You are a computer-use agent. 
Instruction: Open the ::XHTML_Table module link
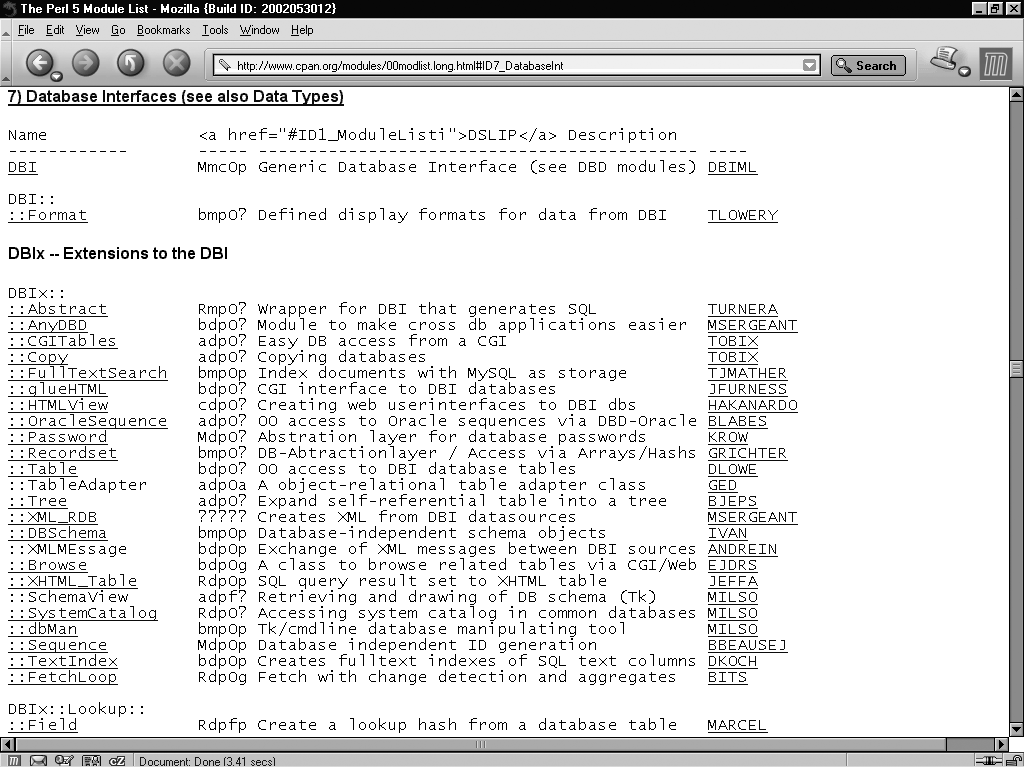pos(72,581)
